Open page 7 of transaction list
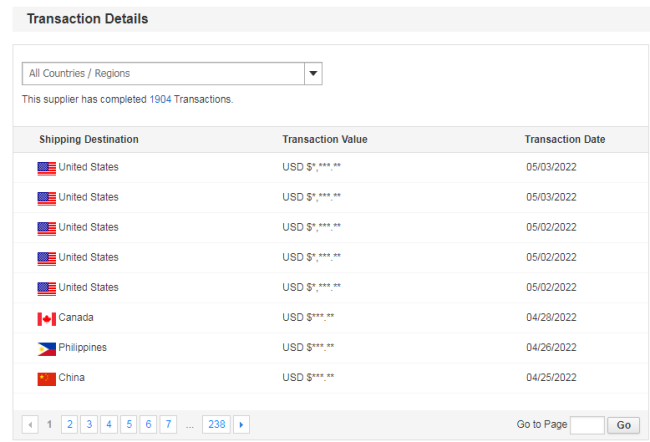650x442 pixels. point(169,425)
